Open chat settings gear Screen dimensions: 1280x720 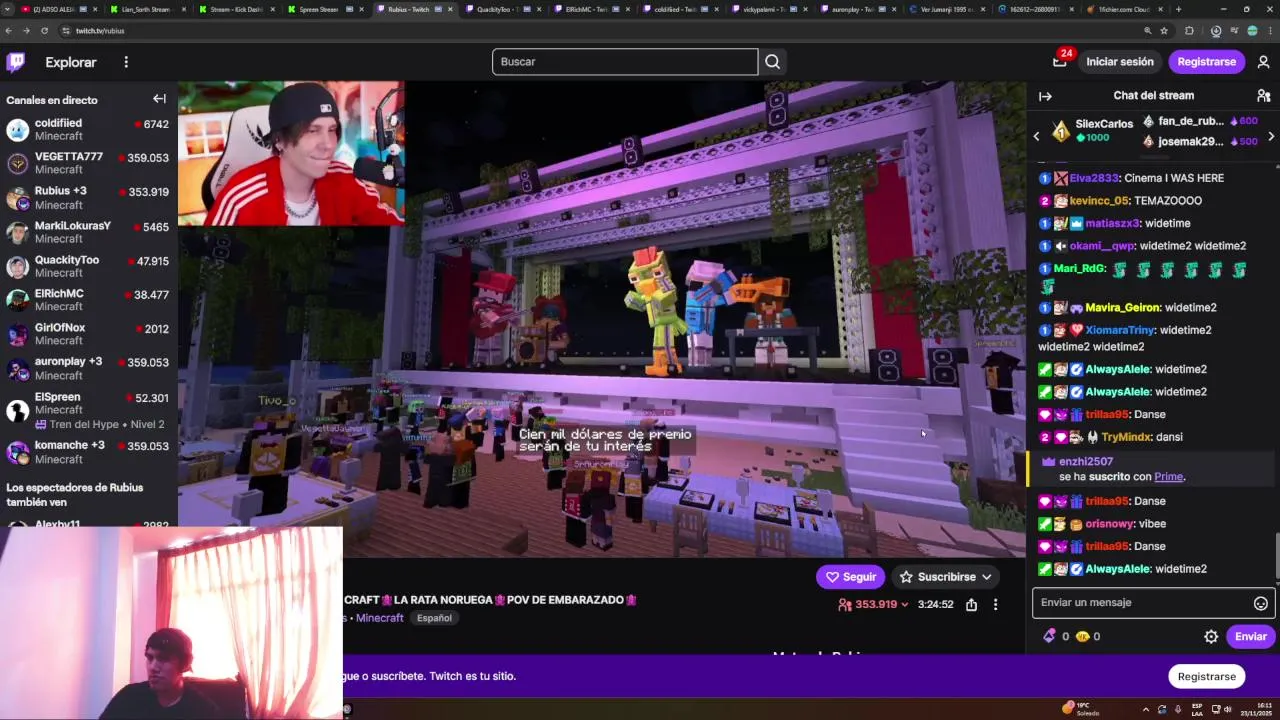(1211, 636)
